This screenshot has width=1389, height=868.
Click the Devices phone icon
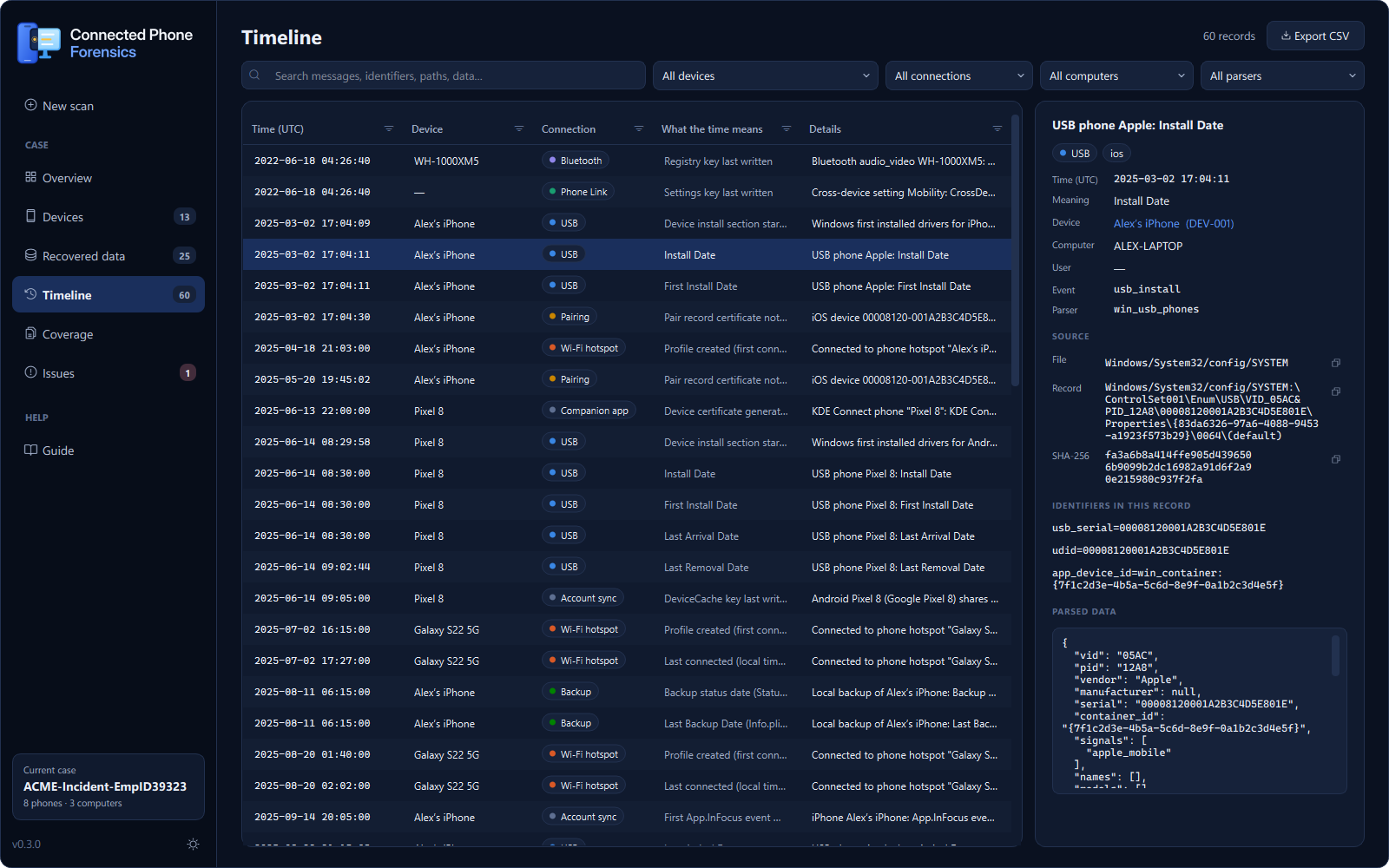coord(30,216)
